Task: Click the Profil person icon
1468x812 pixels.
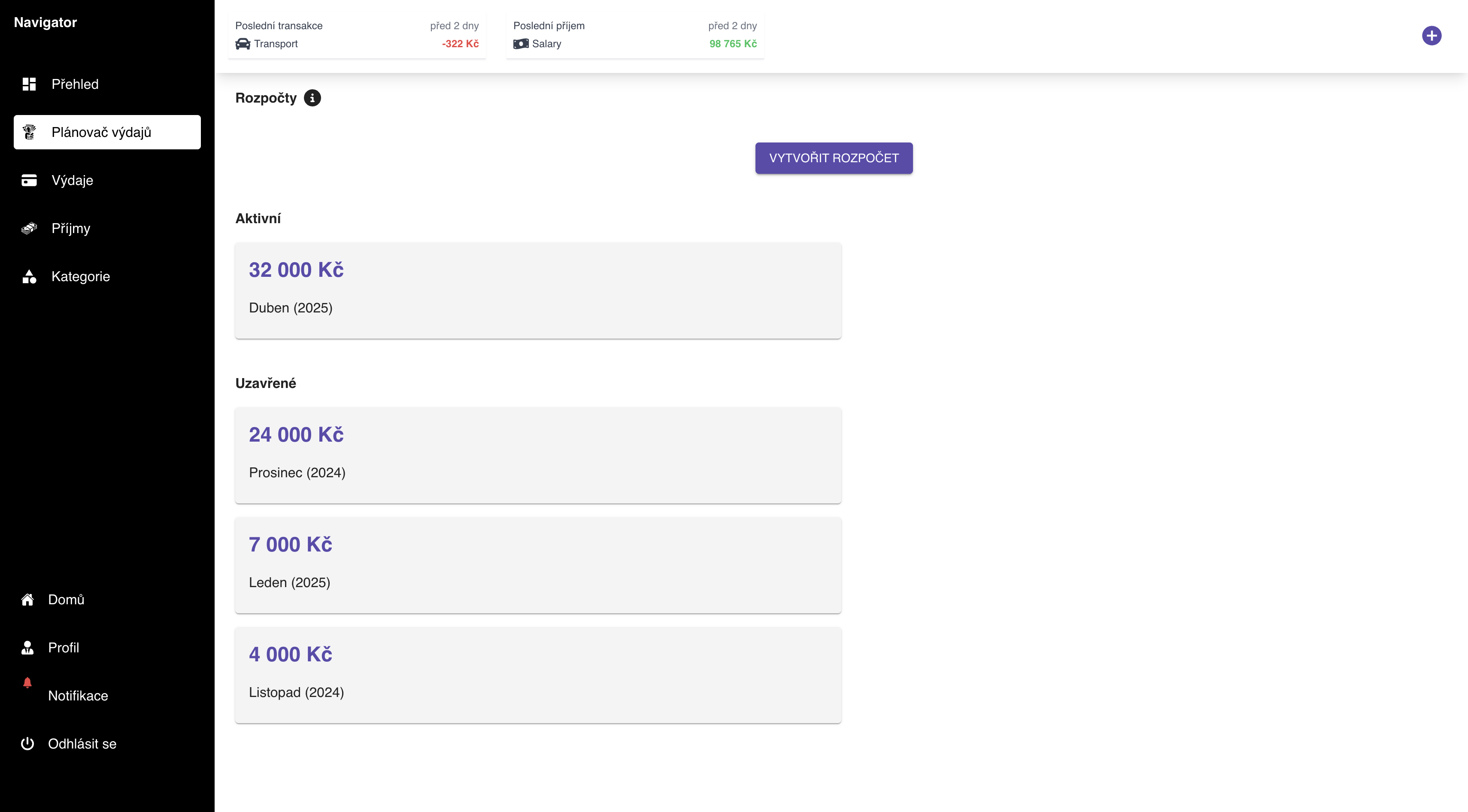Action: pos(27,648)
